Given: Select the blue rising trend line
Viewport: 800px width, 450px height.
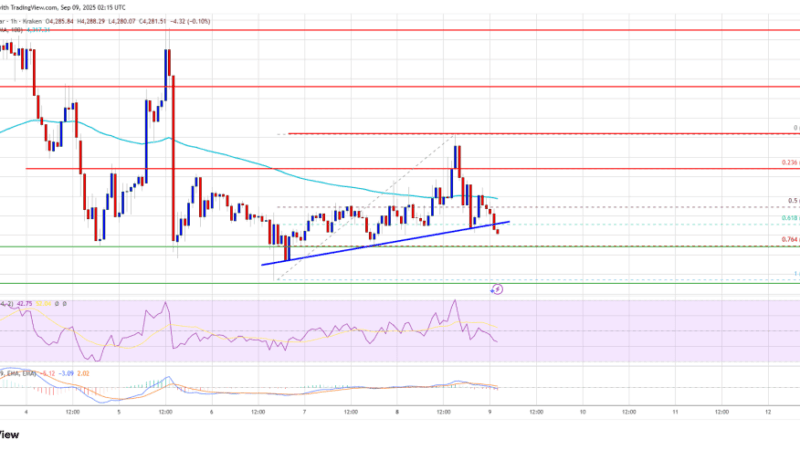Looking at the screenshot, I should tap(385, 244).
